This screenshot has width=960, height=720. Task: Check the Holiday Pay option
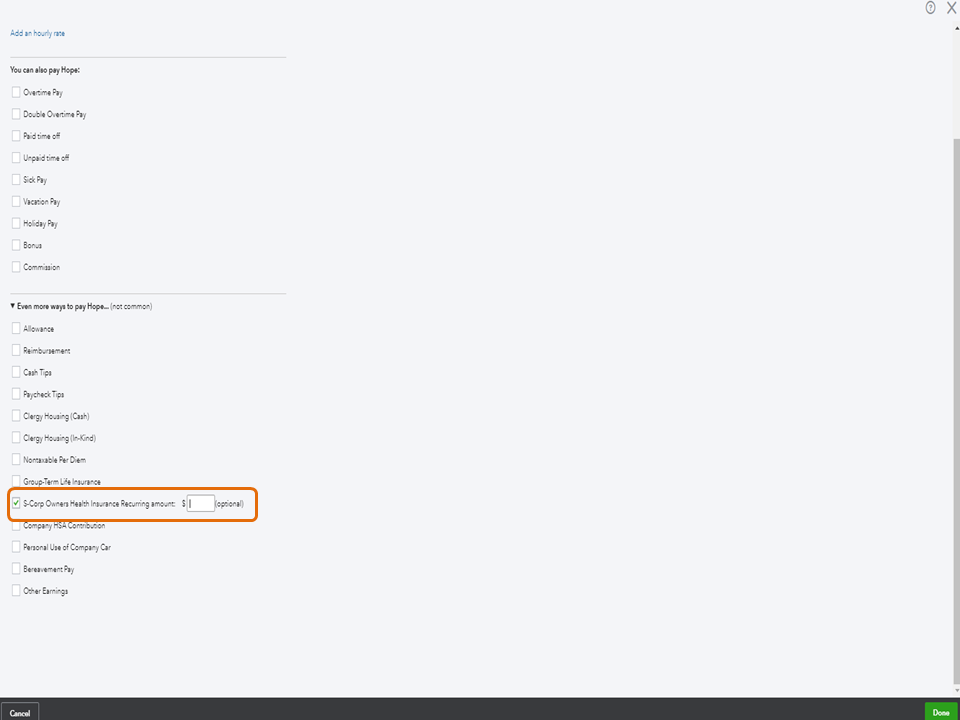click(16, 224)
